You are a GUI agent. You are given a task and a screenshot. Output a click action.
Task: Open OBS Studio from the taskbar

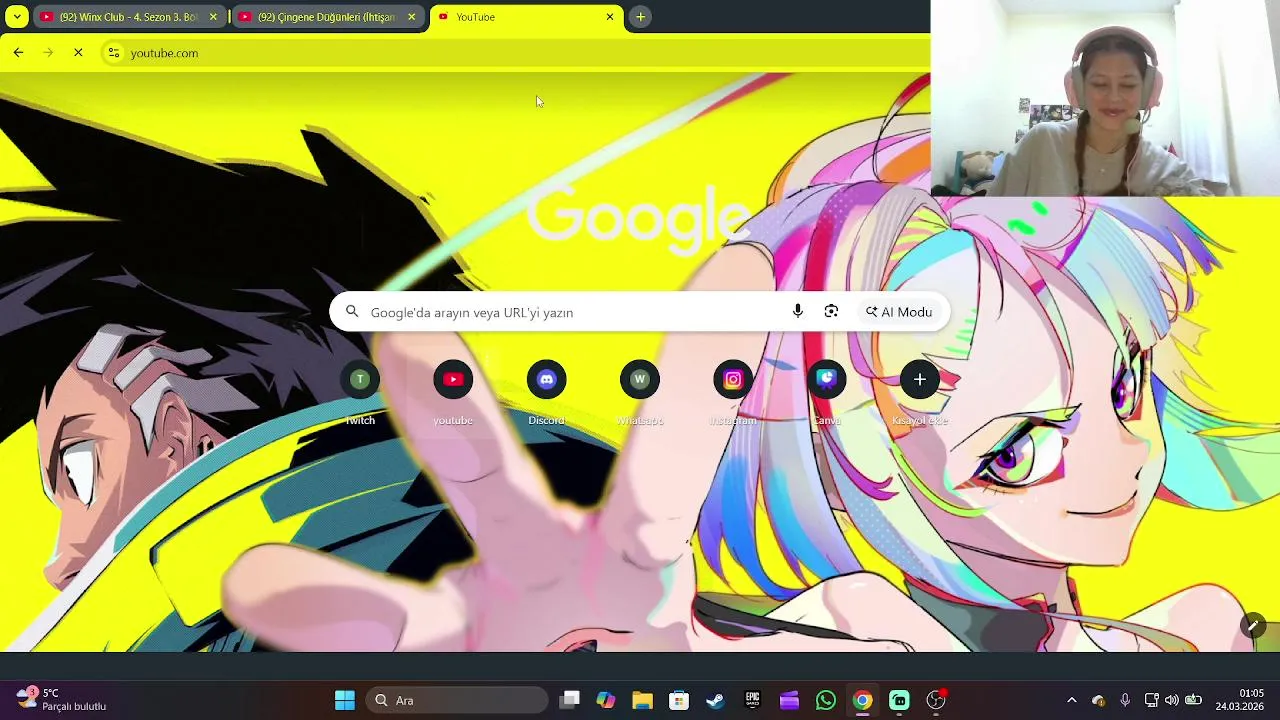click(x=936, y=700)
